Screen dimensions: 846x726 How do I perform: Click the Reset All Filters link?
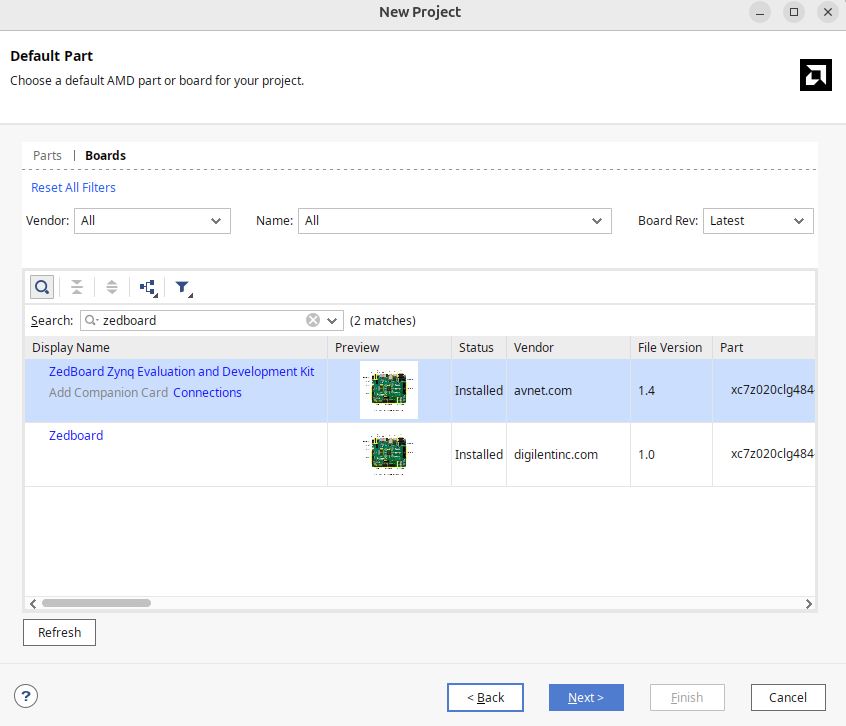[x=73, y=187]
